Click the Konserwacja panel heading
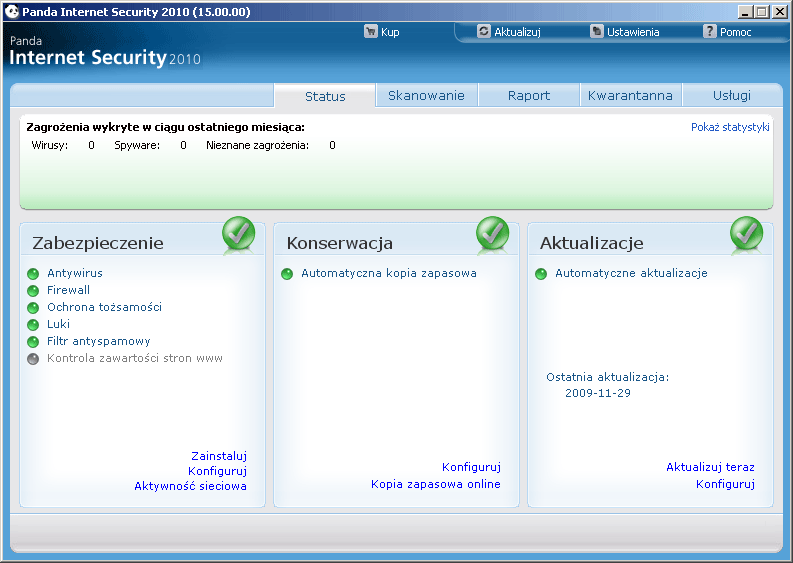 click(x=339, y=243)
